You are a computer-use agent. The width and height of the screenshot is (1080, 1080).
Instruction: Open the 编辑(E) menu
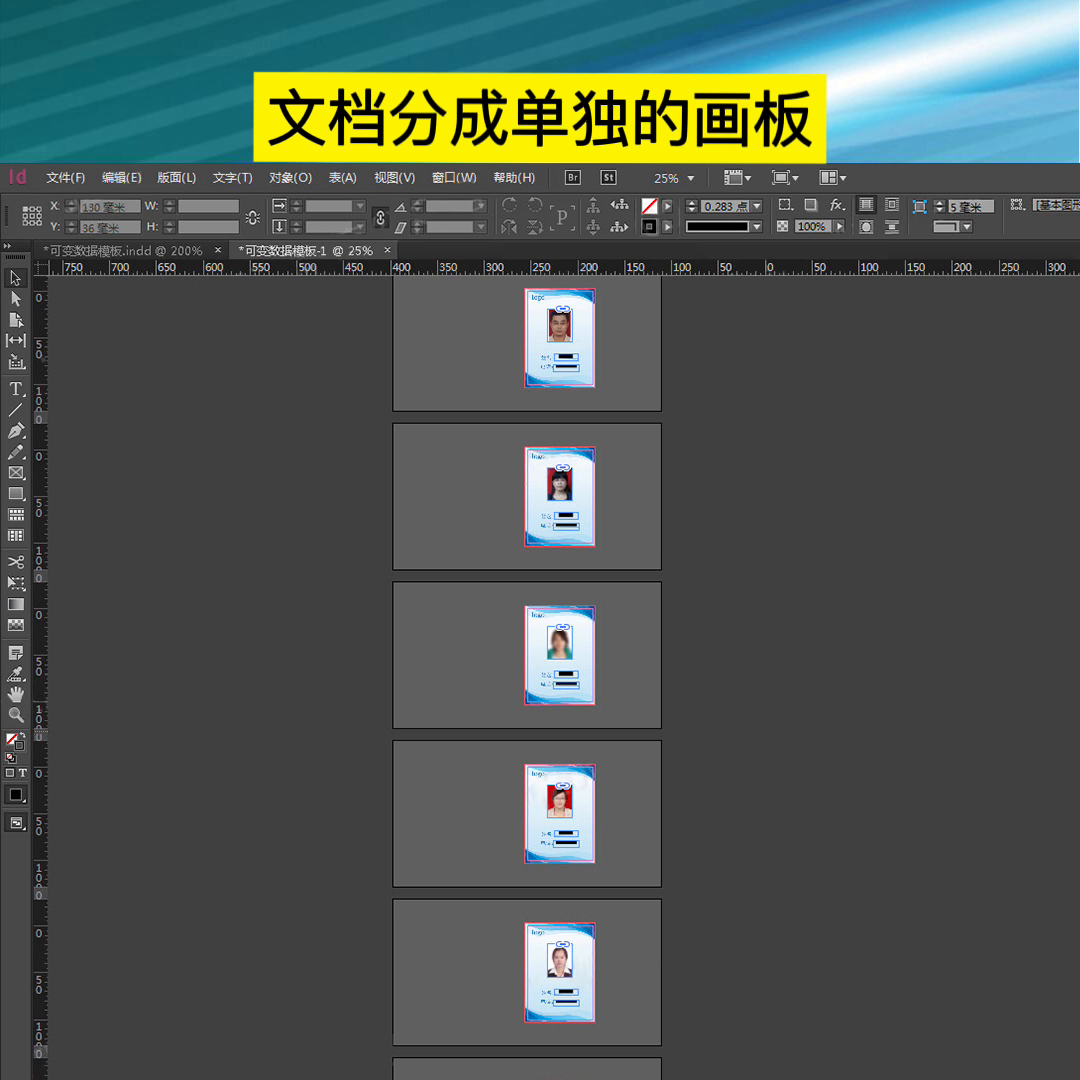(x=121, y=178)
